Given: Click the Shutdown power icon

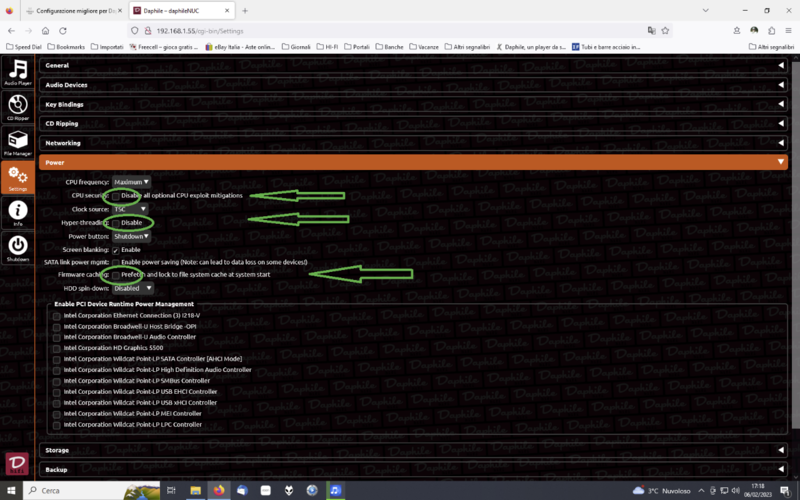Looking at the screenshot, I should point(17,246).
